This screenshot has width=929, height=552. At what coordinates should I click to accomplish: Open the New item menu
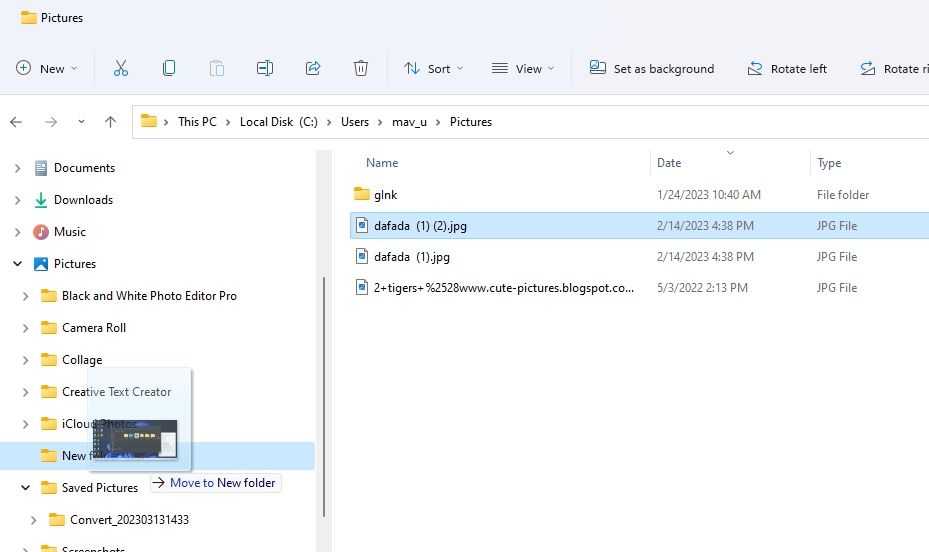pos(47,68)
